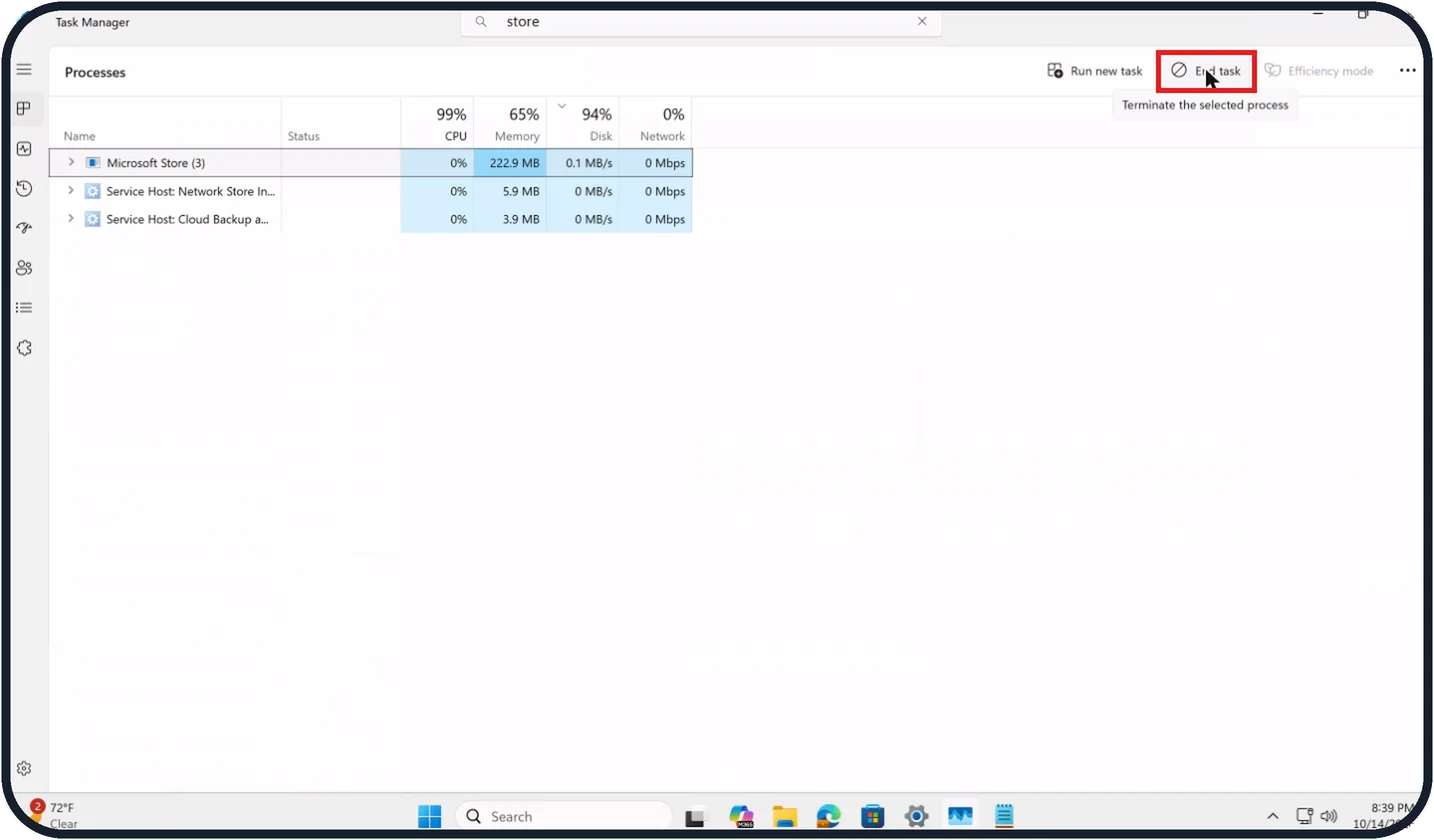Image resolution: width=1434 pixels, height=840 pixels.
Task: Open Startup apps page in sidebar
Action: pos(24,228)
